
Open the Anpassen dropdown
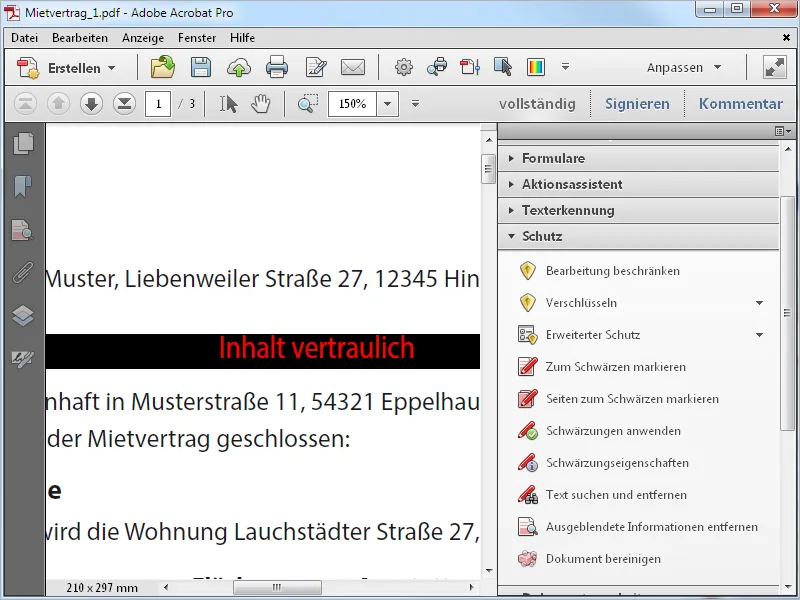[684, 67]
